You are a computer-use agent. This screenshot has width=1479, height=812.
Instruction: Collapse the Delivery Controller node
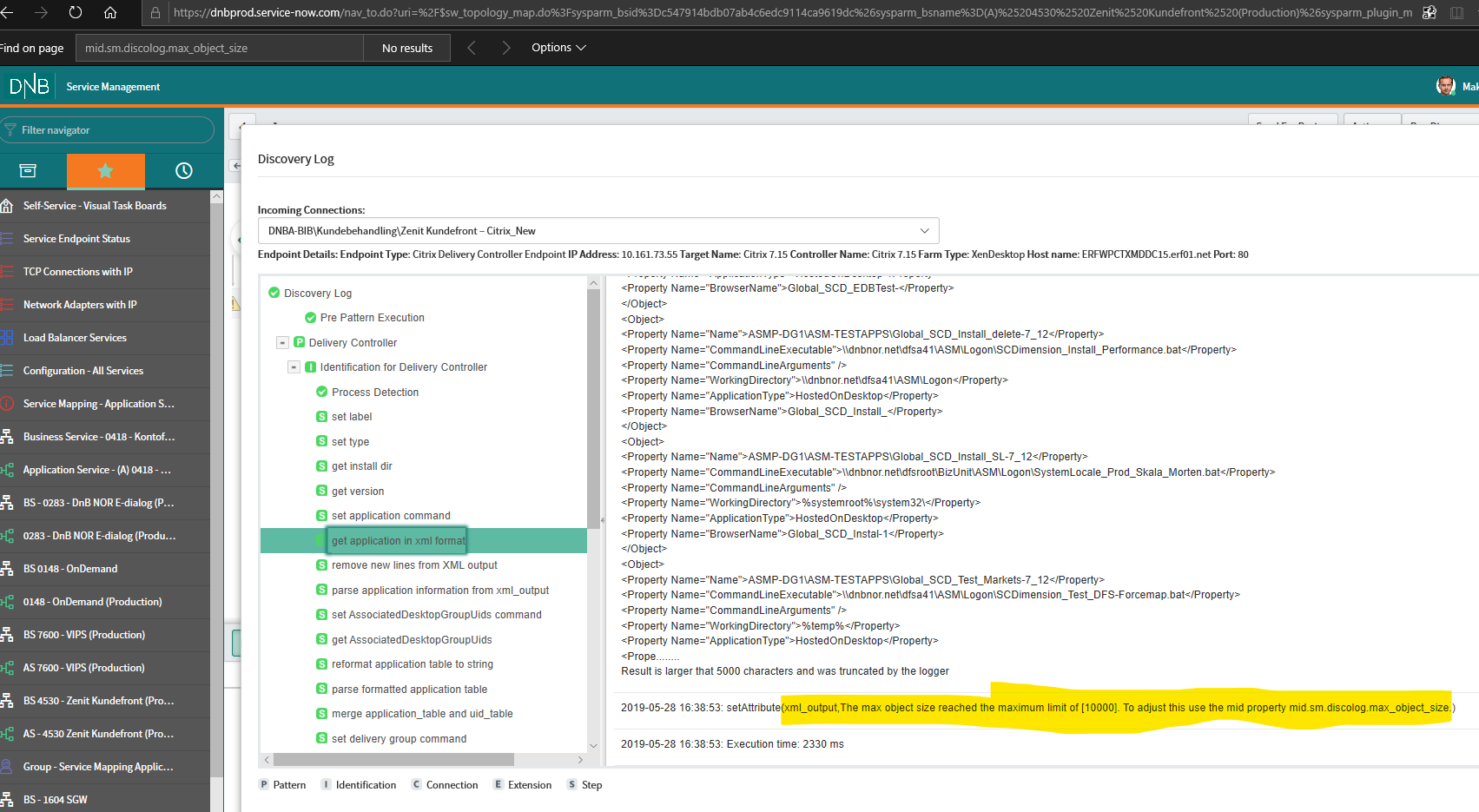click(282, 342)
